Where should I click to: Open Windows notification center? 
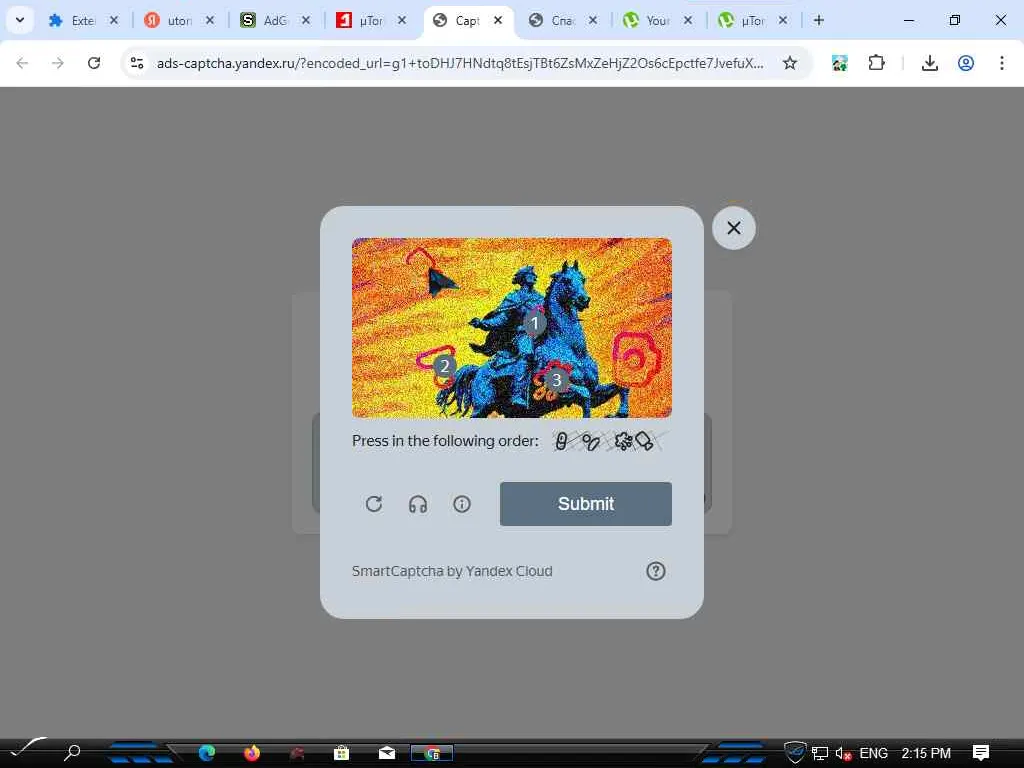(x=981, y=753)
